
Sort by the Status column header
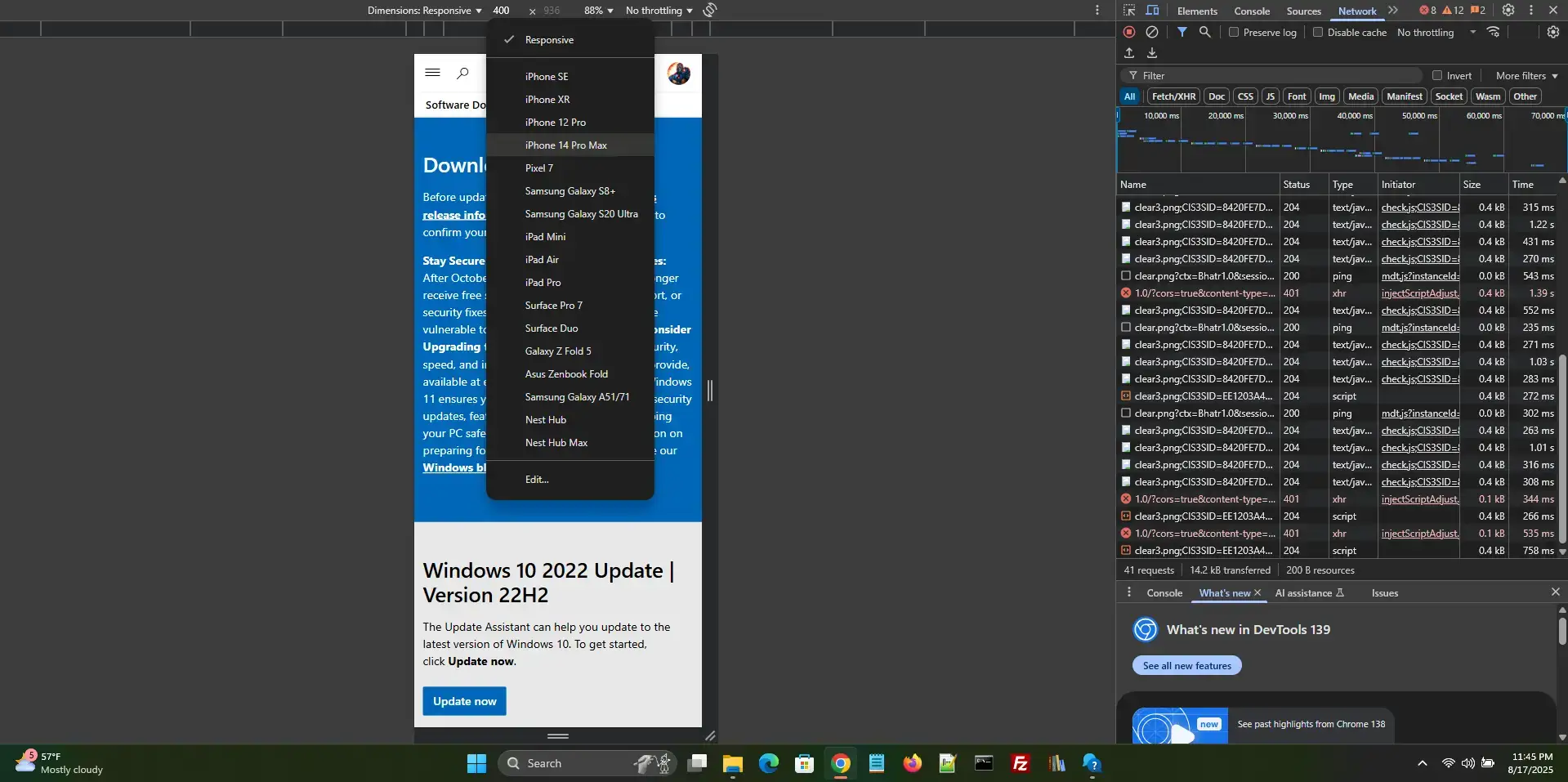[1303, 184]
